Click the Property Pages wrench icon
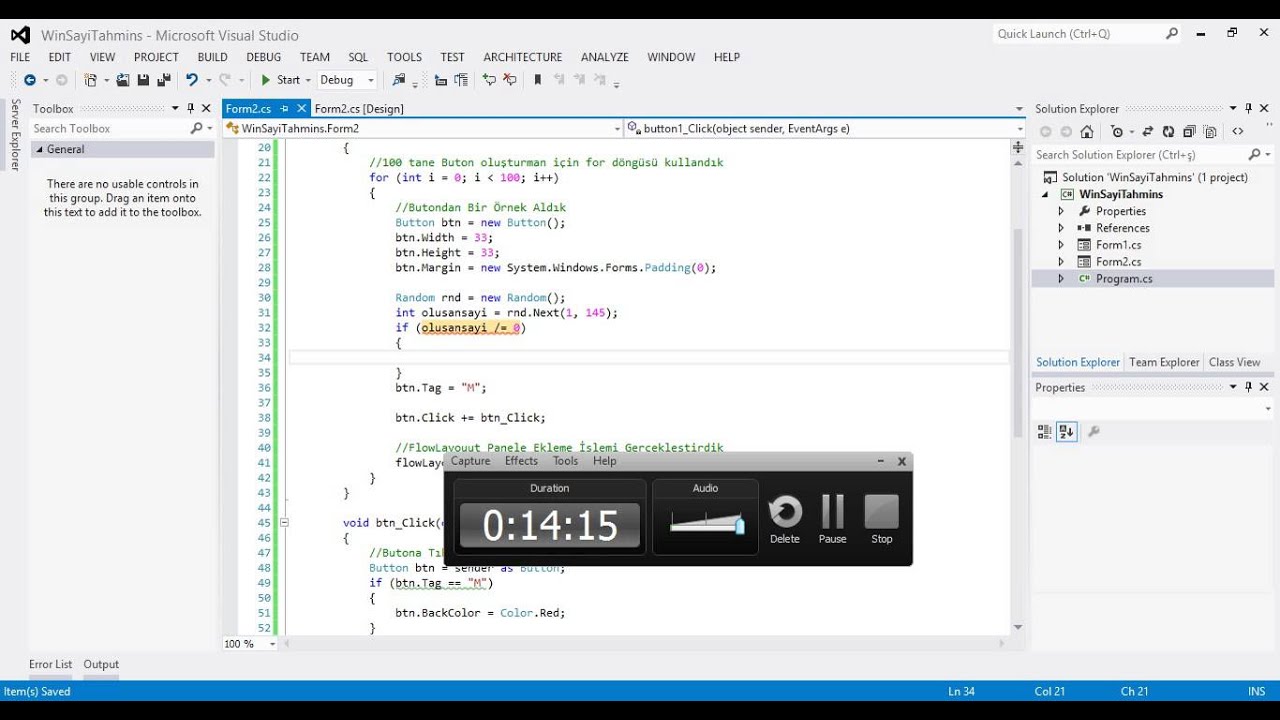The height and width of the screenshot is (720, 1280). coord(1094,432)
